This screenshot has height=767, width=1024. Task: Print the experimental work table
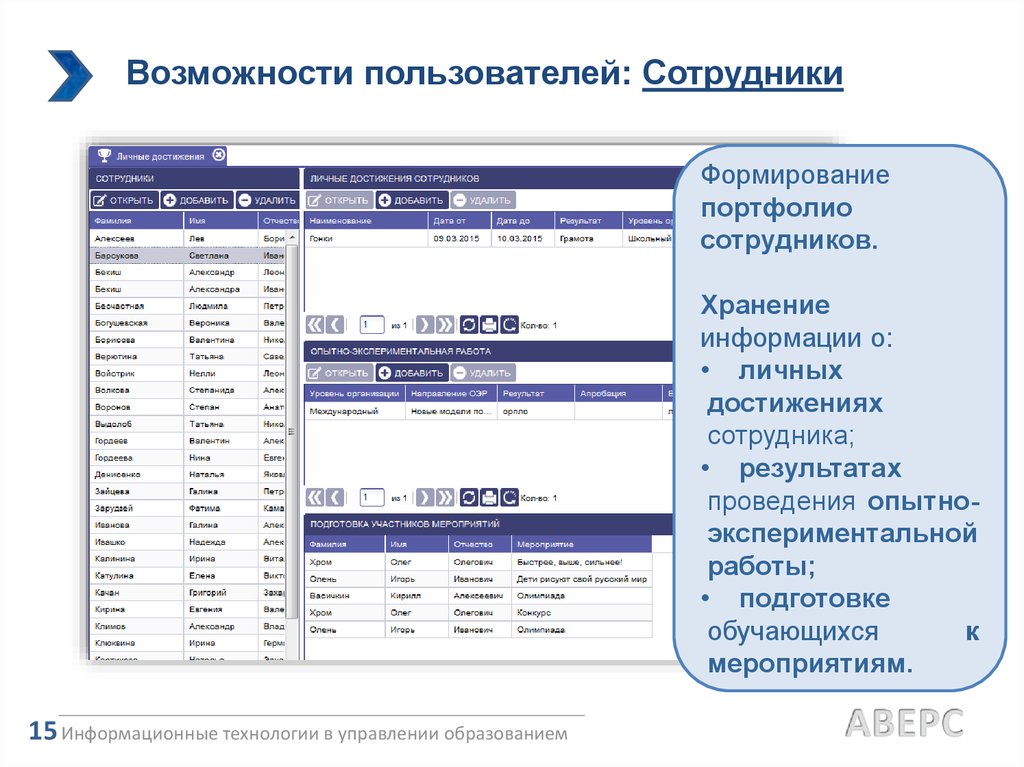(x=489, y=497)
